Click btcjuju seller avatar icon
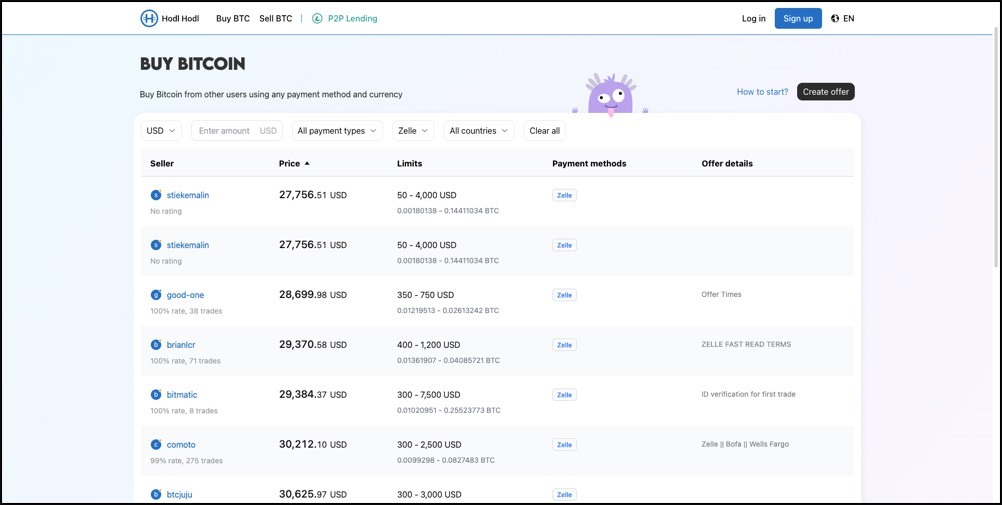Image resolution: width=1002 pixels, height=505 pixels. pos(156,494)
